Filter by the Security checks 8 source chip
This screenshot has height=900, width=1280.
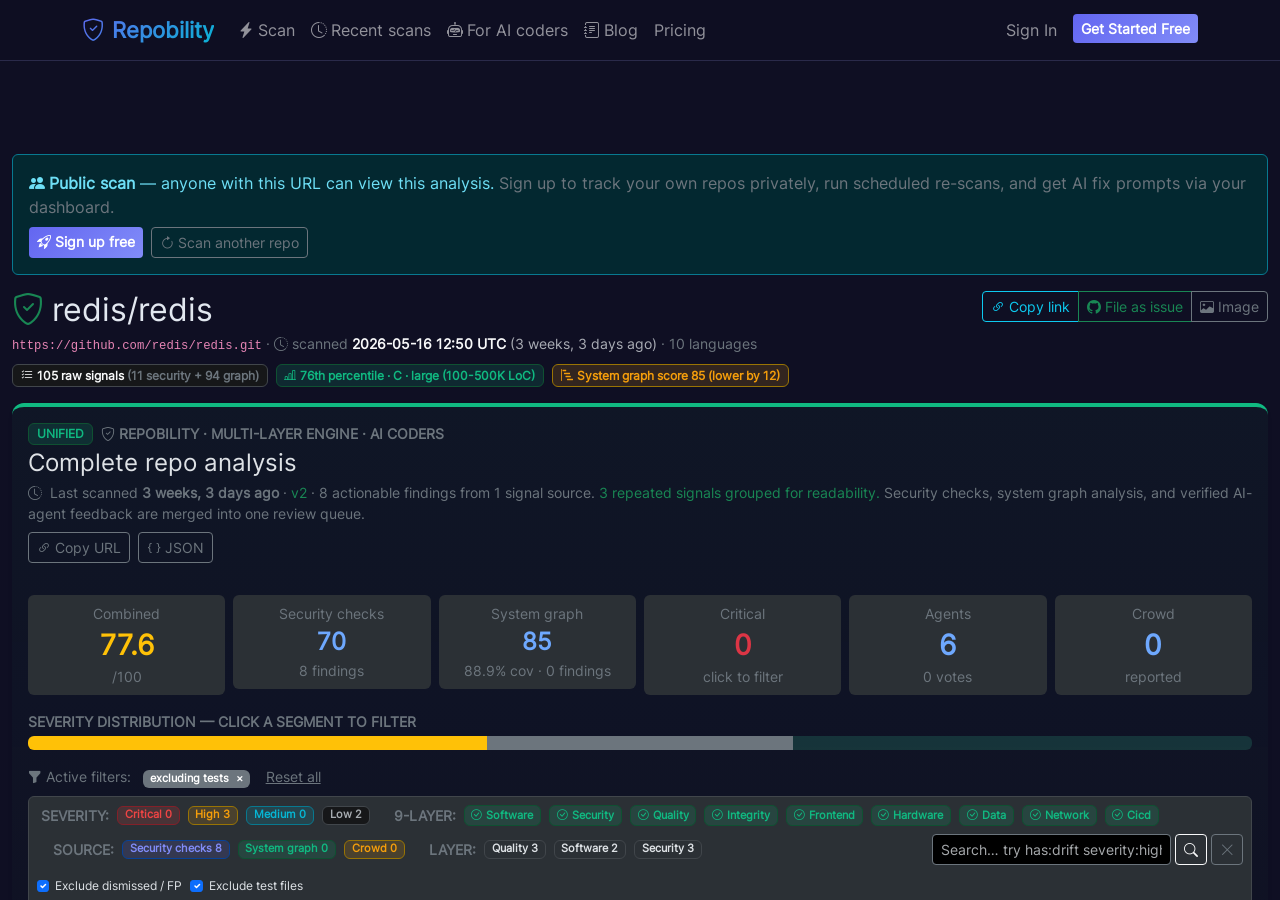tap(176, 849)
